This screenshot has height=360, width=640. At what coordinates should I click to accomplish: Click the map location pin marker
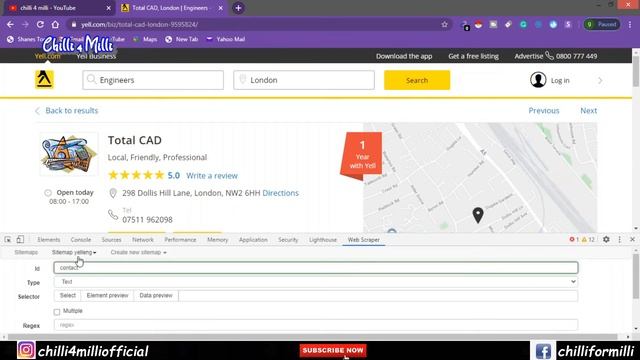pos(478,215)
